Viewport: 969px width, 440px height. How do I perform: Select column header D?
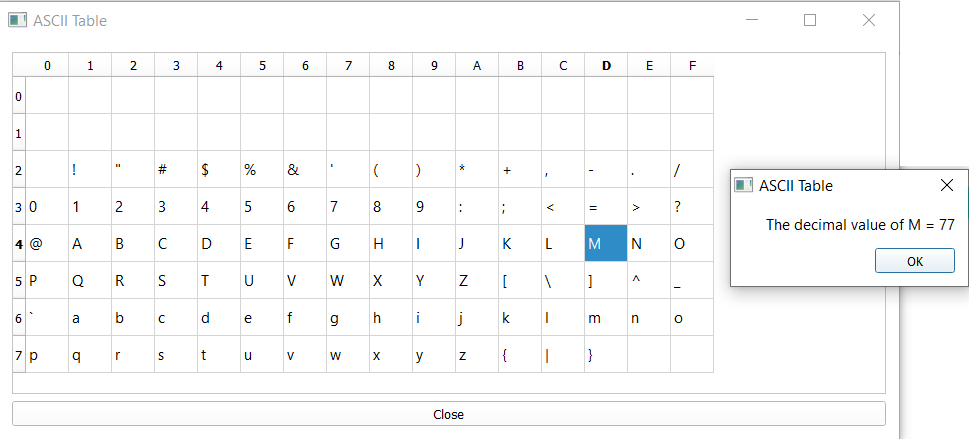click(606, 66)
